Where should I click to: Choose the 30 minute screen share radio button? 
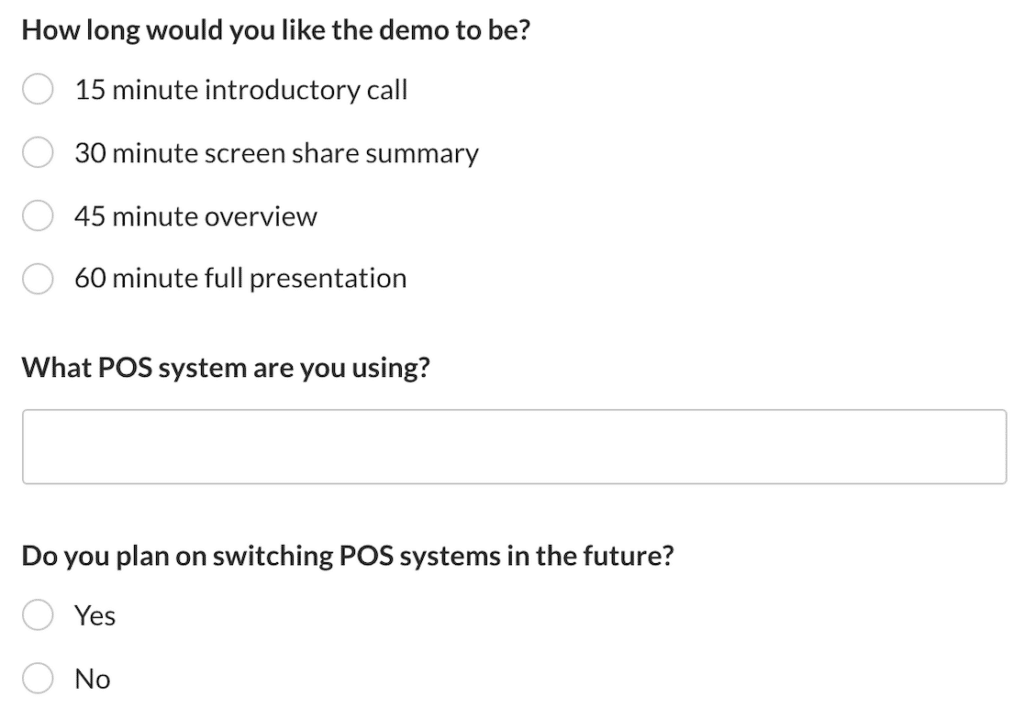click(x=38, y=153)
